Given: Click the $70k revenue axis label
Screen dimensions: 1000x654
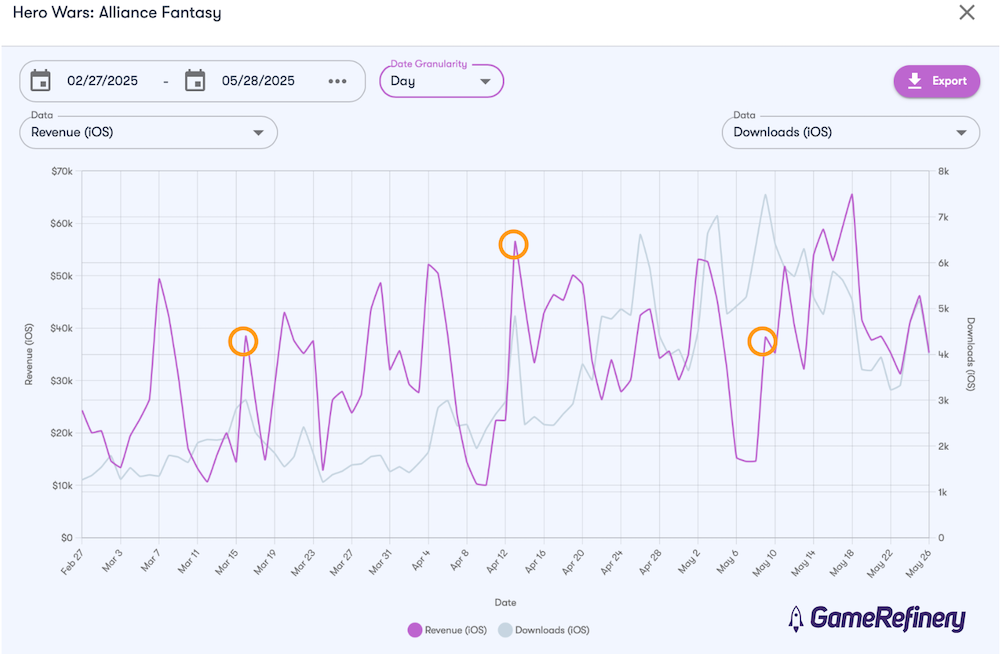Looking at the screenshot, I should [x=62, y=171].
